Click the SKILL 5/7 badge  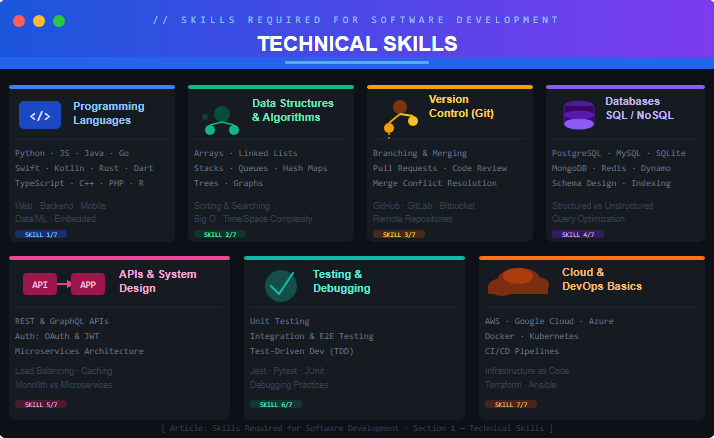[x=41, y=404]
